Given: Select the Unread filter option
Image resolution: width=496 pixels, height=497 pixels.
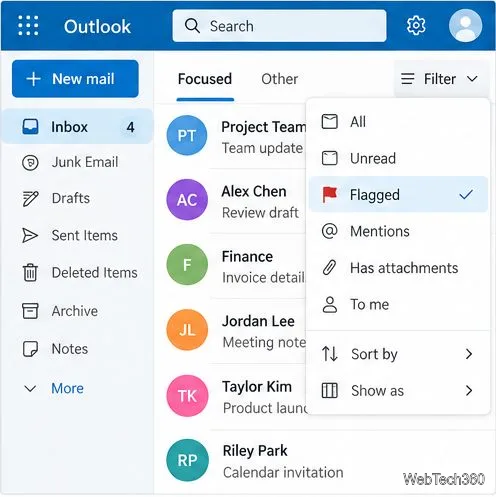Looking at the screenshot, I should coord(398,158).
